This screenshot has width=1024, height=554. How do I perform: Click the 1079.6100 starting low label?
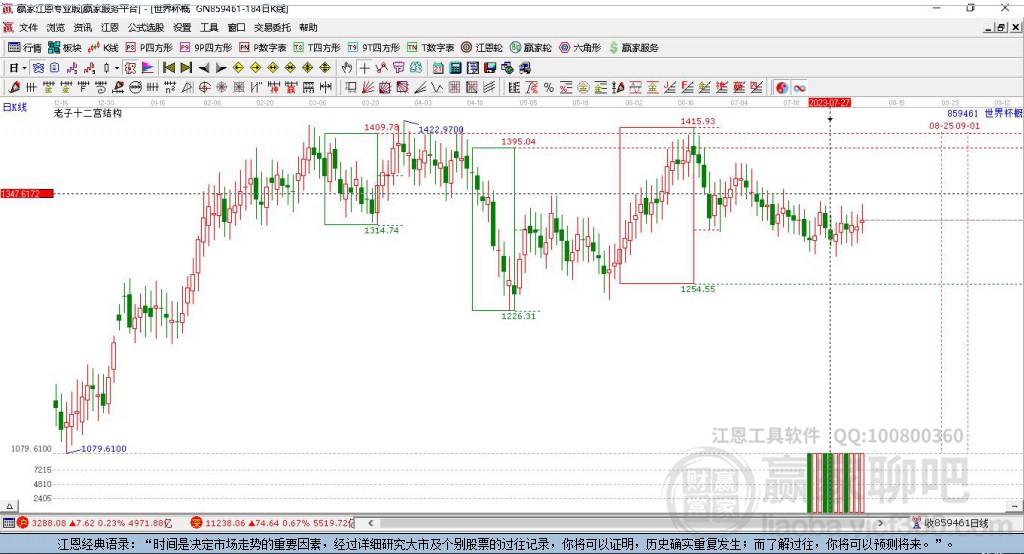[104, 448]
